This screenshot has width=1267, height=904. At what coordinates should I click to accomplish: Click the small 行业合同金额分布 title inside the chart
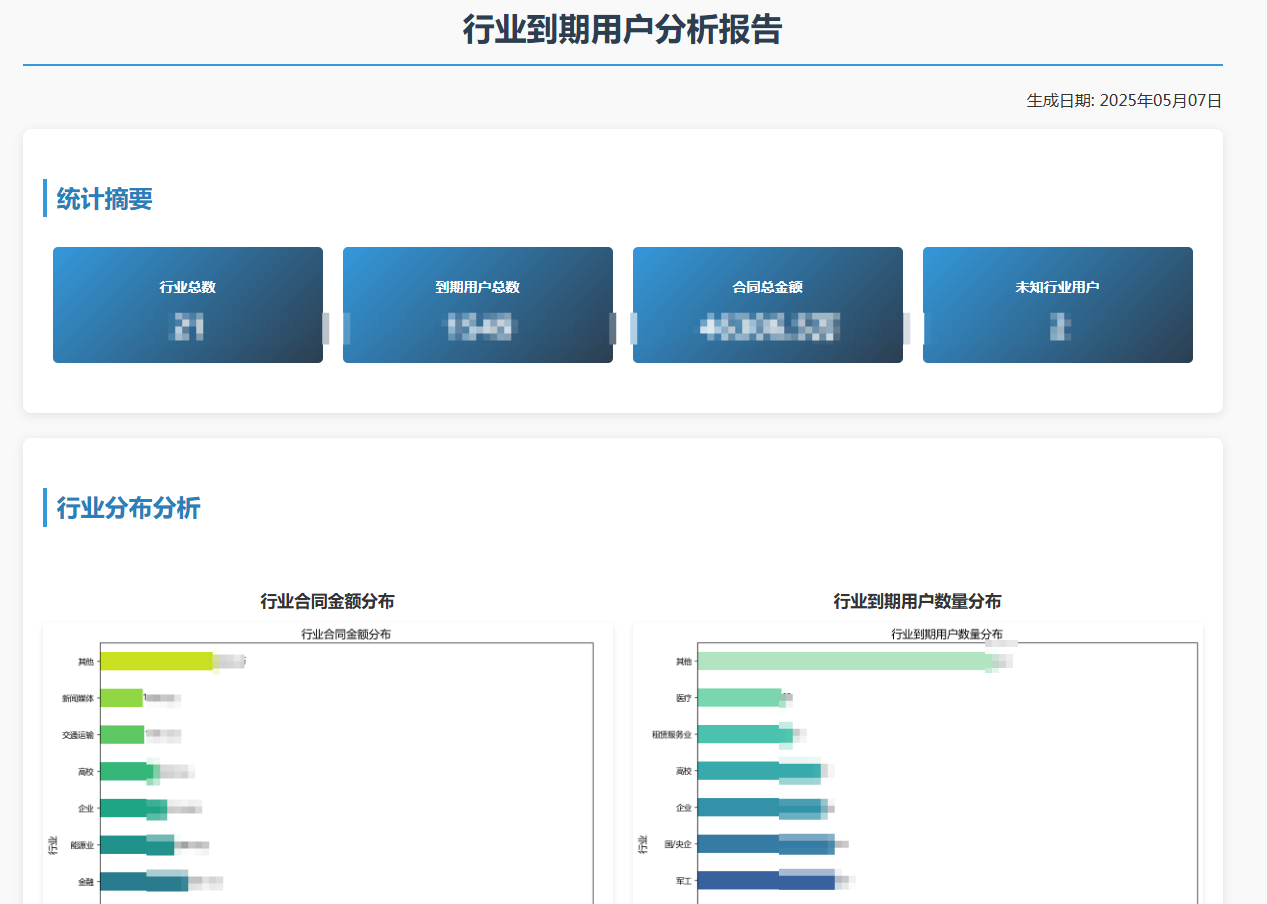tap(346, 634)
